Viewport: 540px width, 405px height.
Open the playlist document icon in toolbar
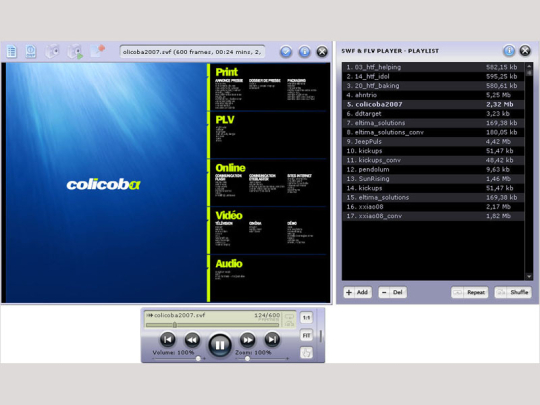(12, 52)
